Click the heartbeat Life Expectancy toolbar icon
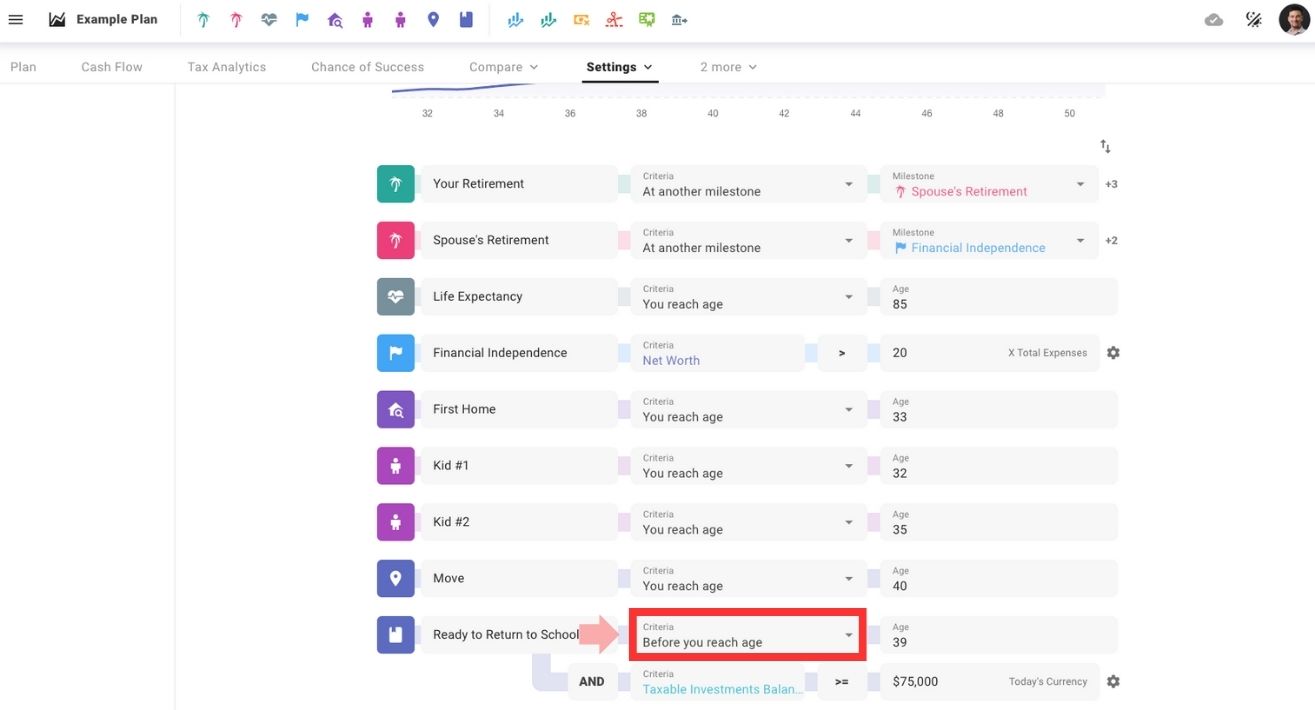 coord(269,20)
